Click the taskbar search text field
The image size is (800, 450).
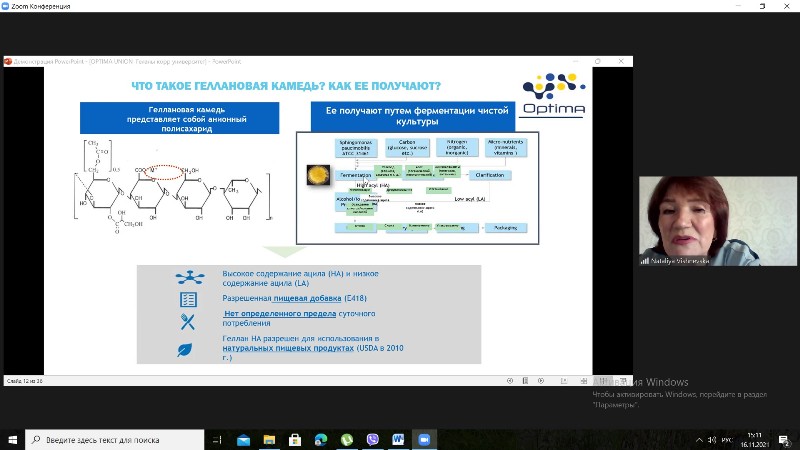115,440
